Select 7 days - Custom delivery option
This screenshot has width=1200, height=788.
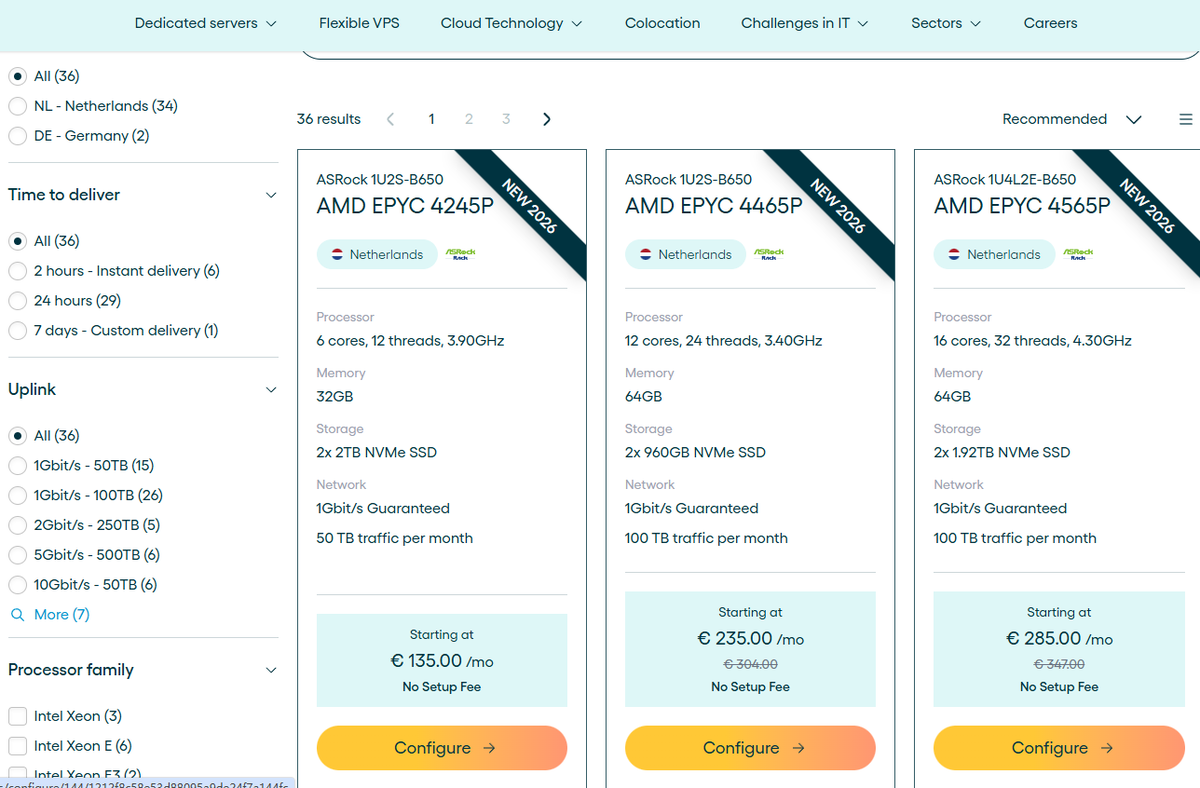pyautogui.click(x=18, y=331)
